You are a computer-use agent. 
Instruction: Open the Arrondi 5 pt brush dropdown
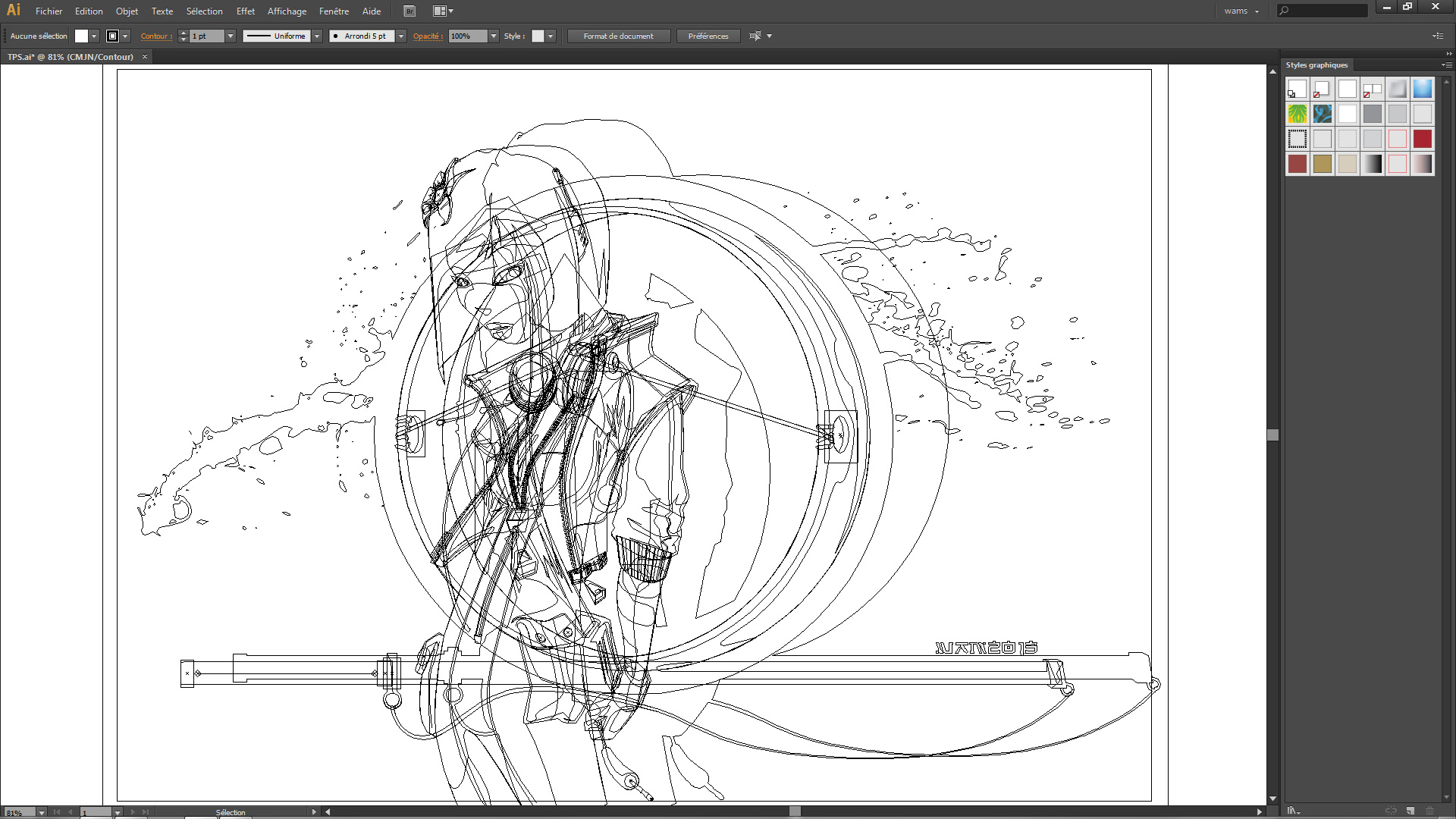[401, 36]
